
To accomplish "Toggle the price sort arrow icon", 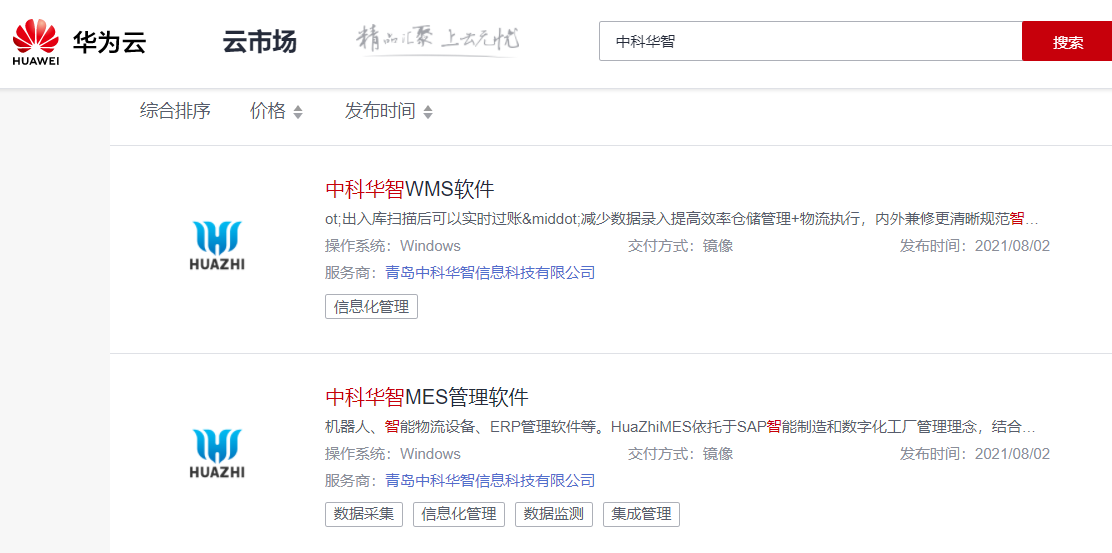I will point(297,112).
